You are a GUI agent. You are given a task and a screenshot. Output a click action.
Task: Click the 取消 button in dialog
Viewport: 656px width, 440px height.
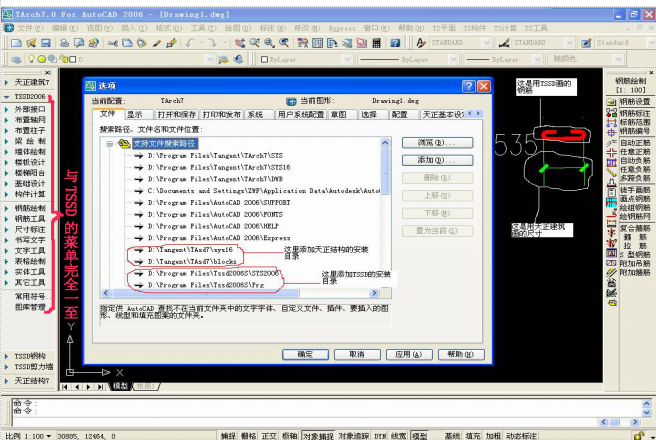(x=357, y=354)
